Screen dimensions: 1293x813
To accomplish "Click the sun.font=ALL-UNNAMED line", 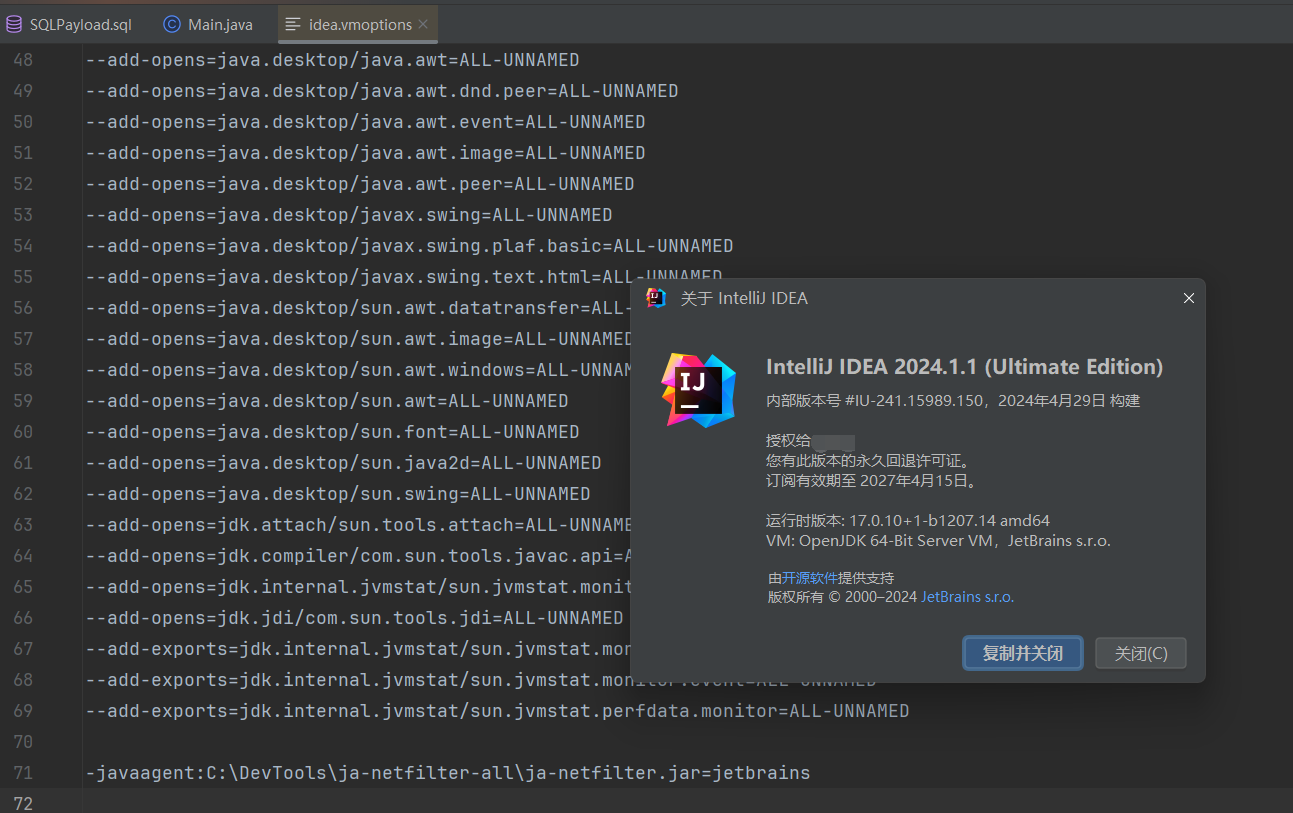I will point(332,432).
